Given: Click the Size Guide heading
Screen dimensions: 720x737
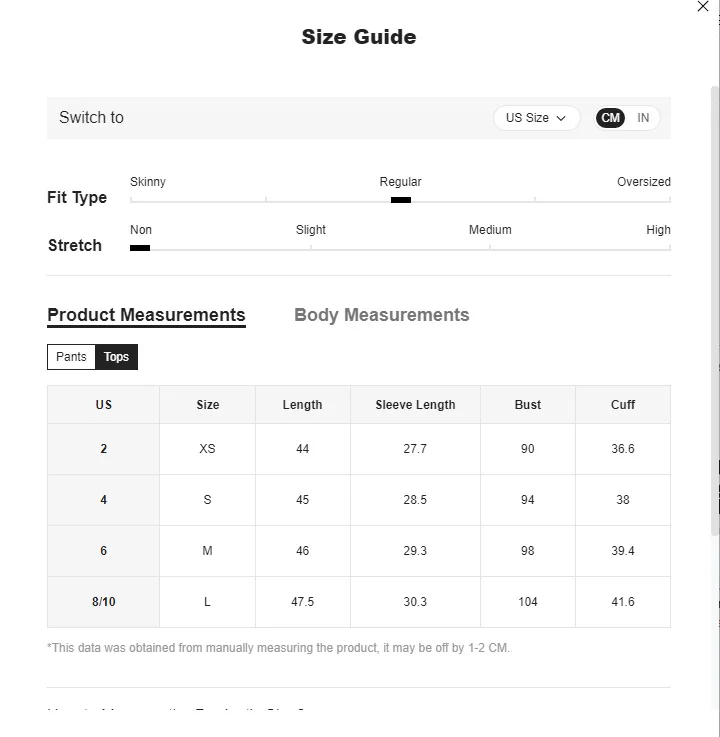Looking at the screenshot, I should pos(359,37).
